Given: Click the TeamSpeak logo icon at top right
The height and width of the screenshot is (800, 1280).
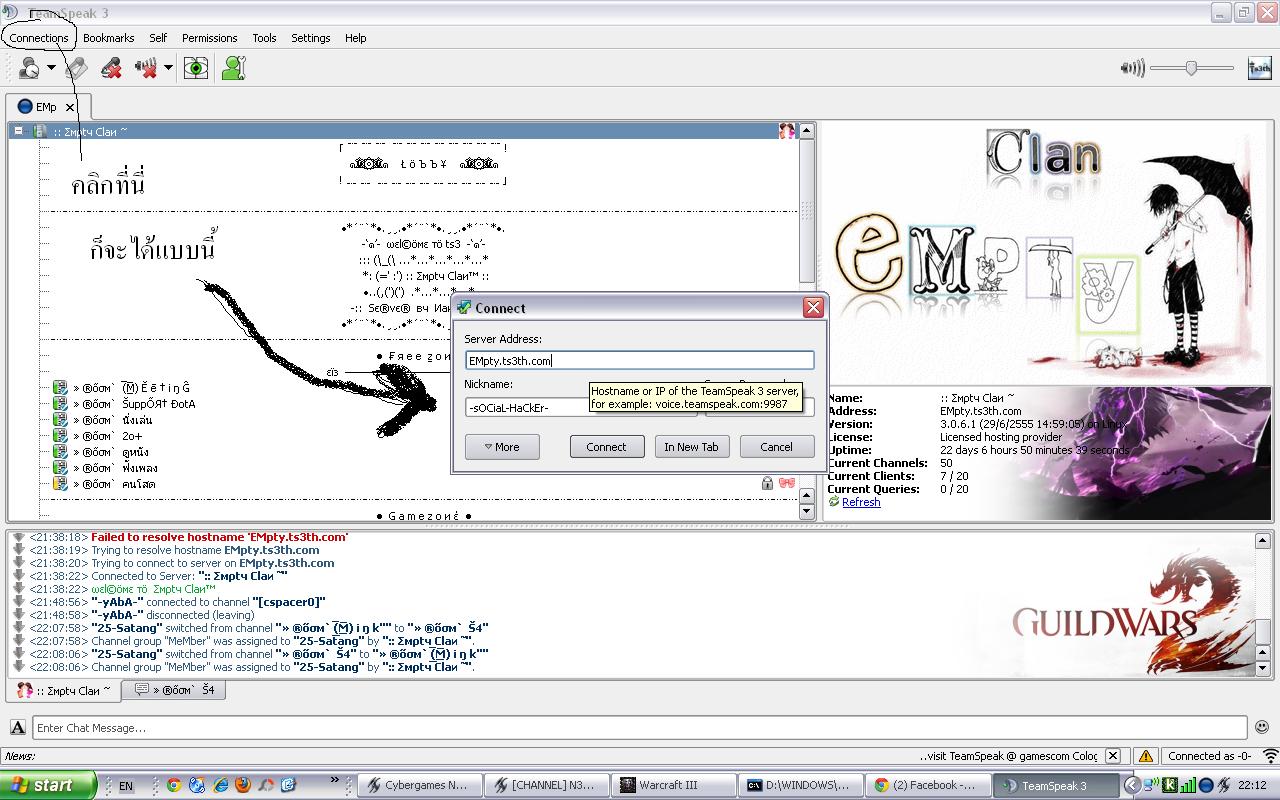Looking at the screenshot, I should click(1259, 68).
